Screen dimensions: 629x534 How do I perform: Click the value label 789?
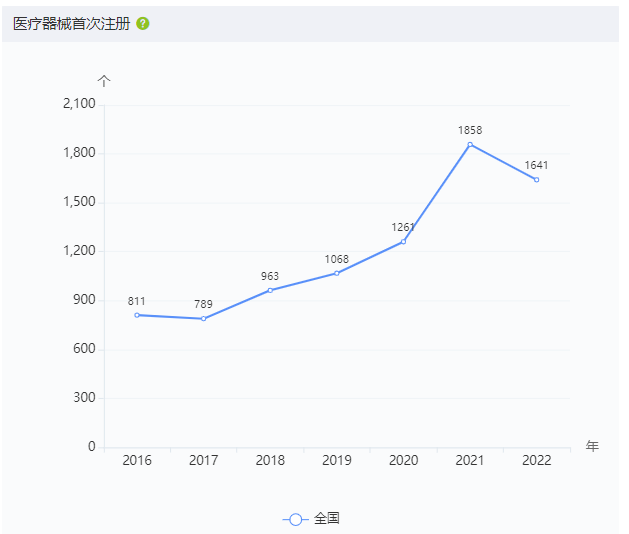203,304
